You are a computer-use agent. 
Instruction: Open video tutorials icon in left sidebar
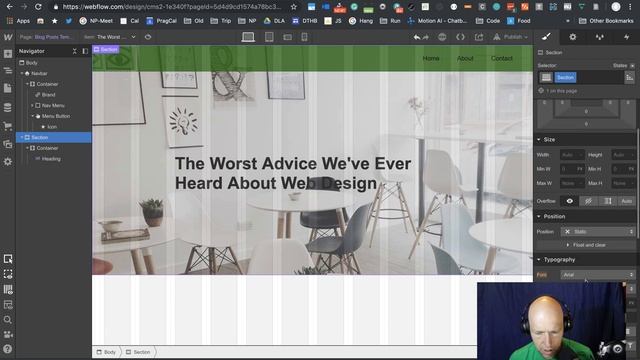pyautogui.click(x=8, y=334)
